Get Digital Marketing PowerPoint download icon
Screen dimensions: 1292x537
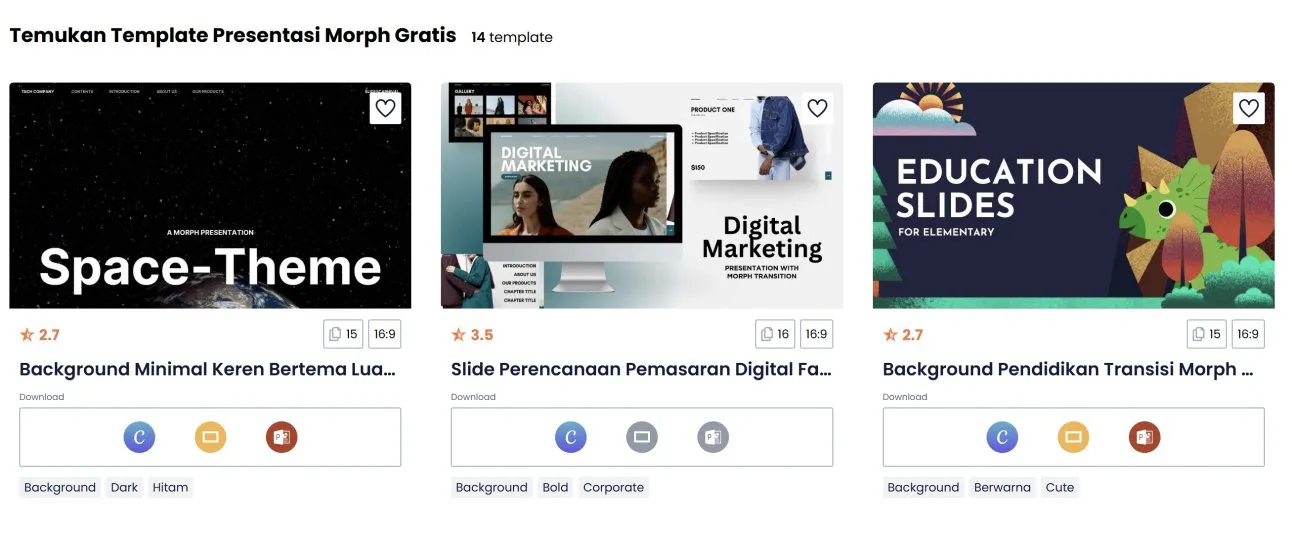[713, 437]
